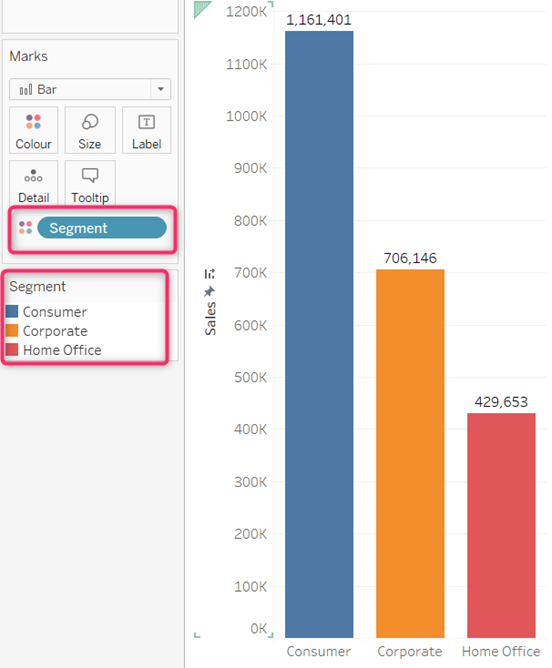The image size is (552, 668).
Task: Click the Corporate orange legend swatch
Action: 12,331
